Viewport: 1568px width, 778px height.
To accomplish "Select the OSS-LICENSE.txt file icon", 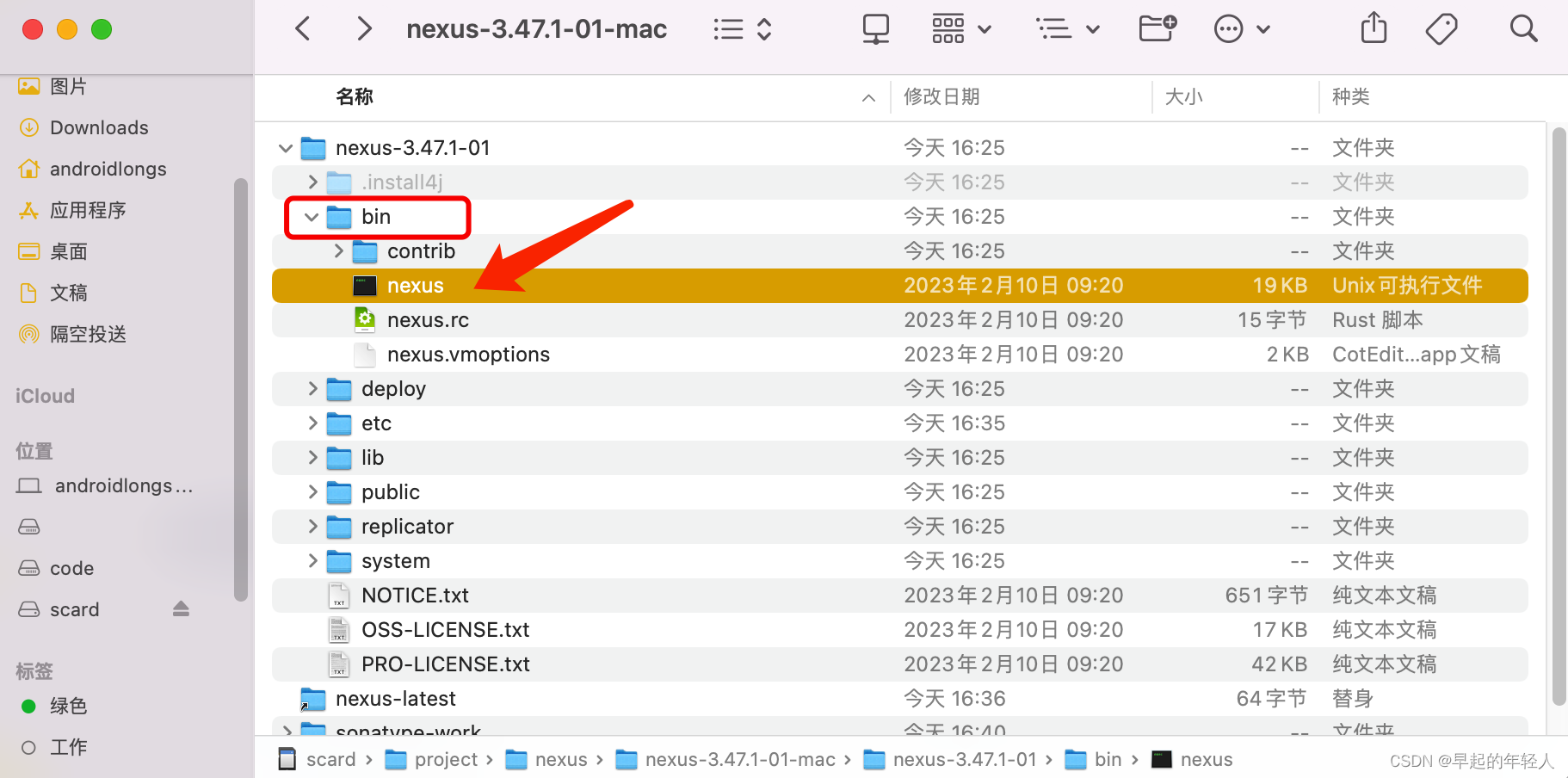I will (339, 630).
